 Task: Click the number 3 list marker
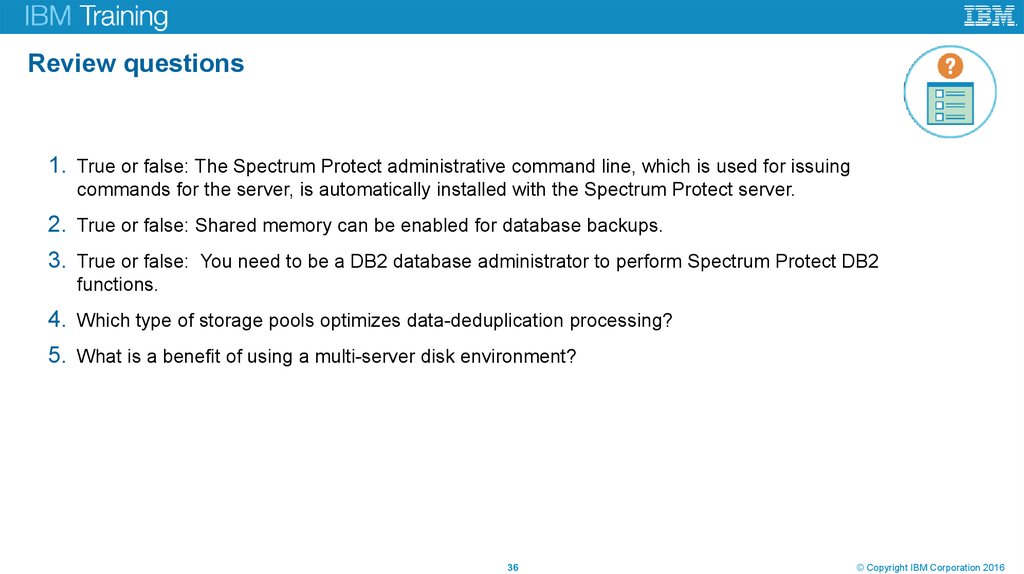[x=57, y=261]
